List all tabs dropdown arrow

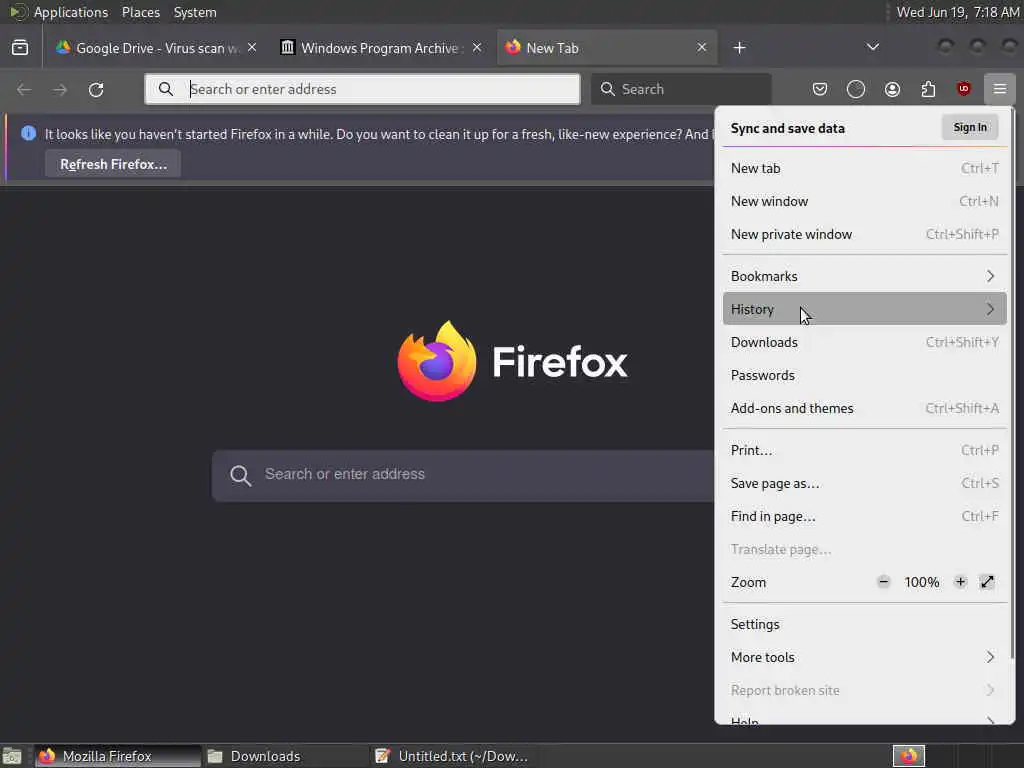(872, 47)
